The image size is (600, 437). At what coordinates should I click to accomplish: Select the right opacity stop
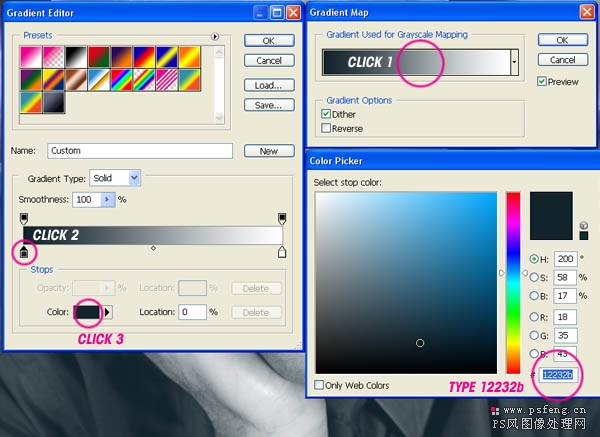click(x=282, y=218)
